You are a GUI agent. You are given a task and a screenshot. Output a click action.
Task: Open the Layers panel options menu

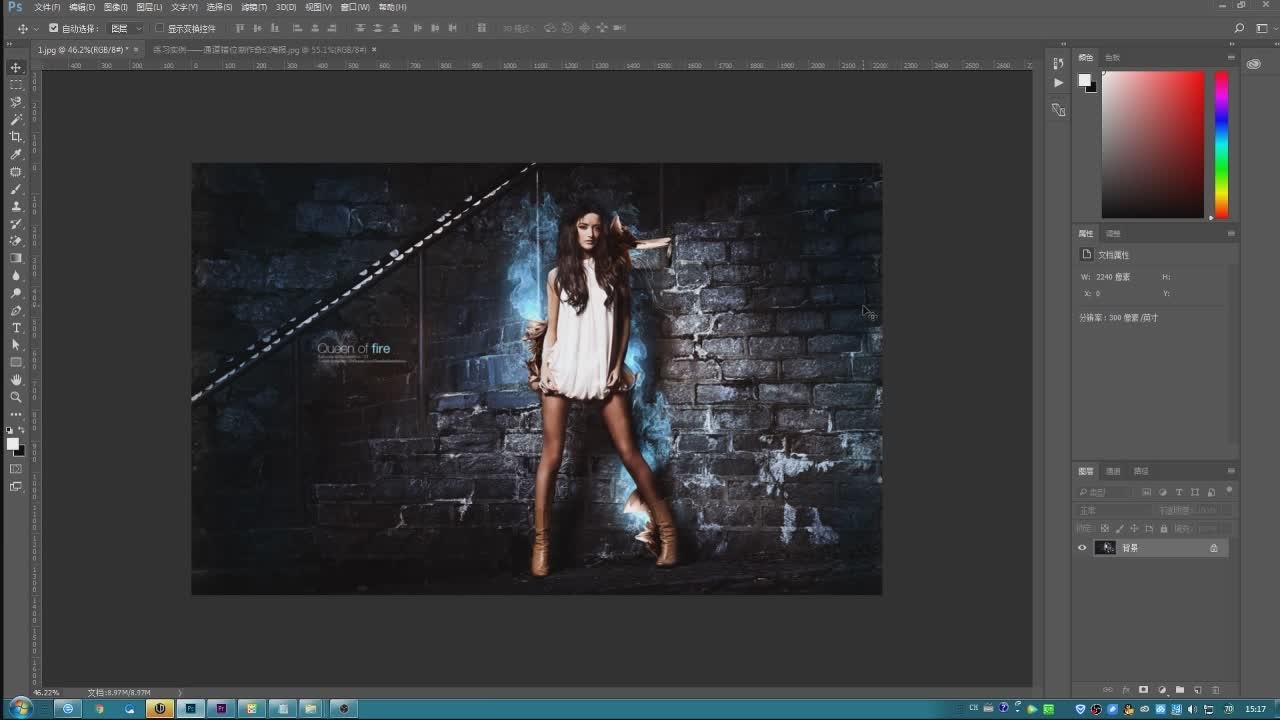coord(1231,471)
